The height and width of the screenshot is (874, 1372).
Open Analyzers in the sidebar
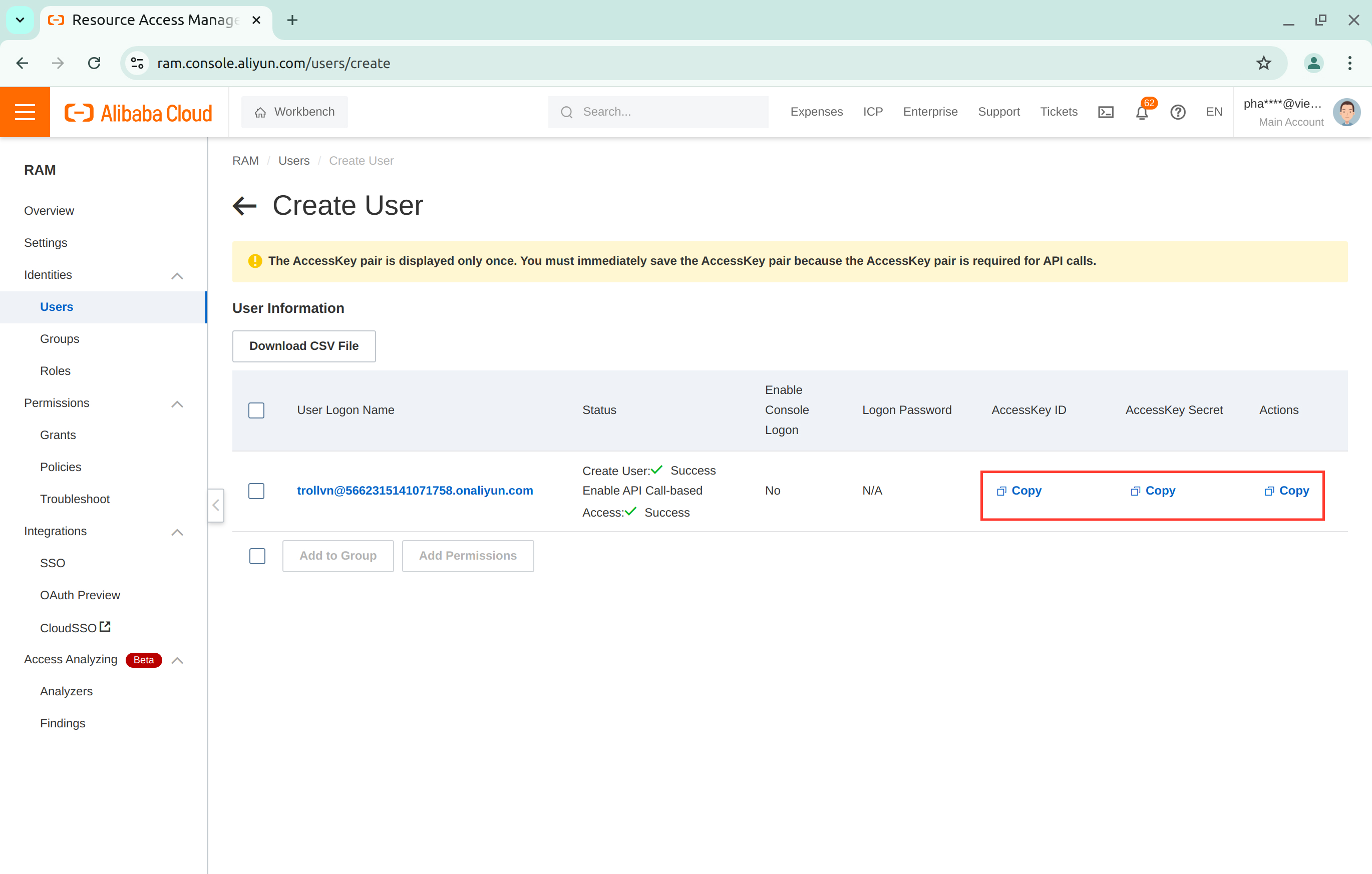[x=66, y=691]
